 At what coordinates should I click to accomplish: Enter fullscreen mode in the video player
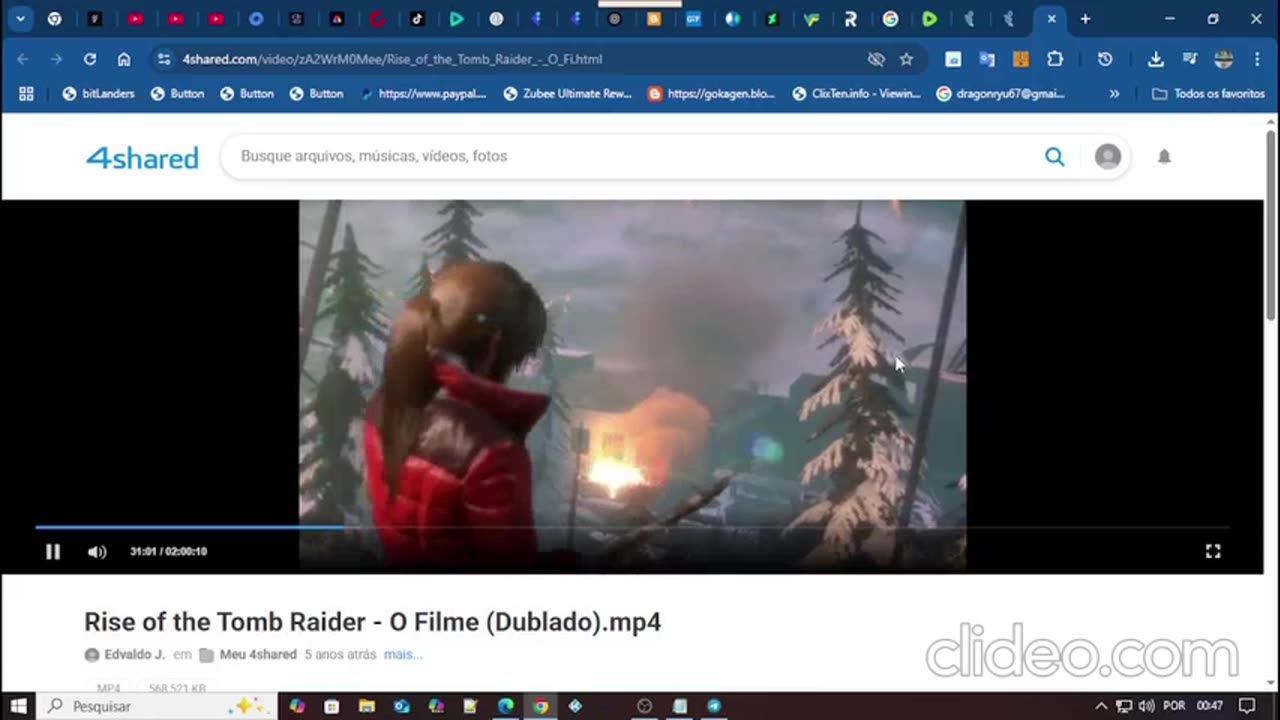coord(1213,551)
